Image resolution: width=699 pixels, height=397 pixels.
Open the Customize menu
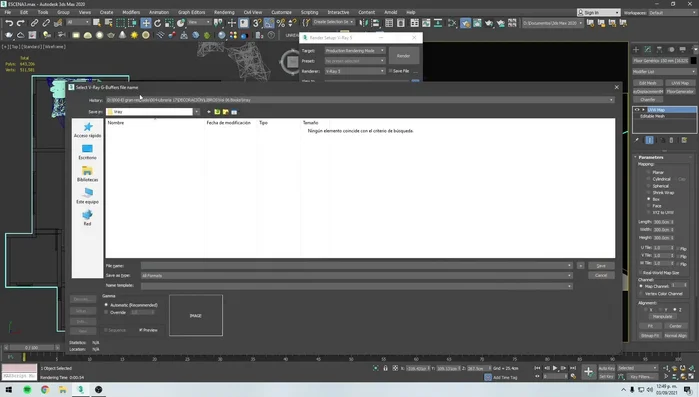pos(281,12)
